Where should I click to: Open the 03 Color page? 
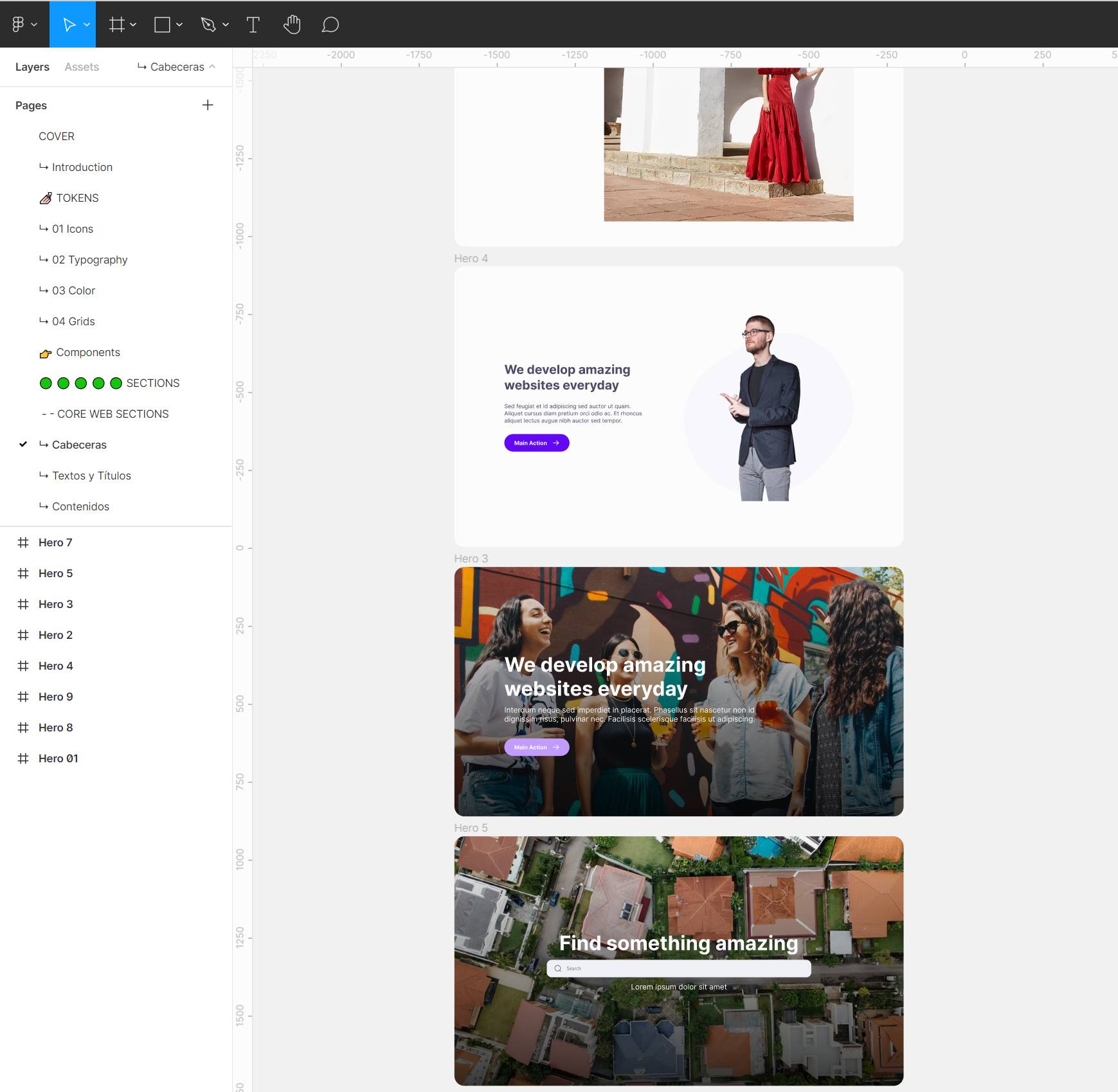pyautogui.click(x=73, y=291)
